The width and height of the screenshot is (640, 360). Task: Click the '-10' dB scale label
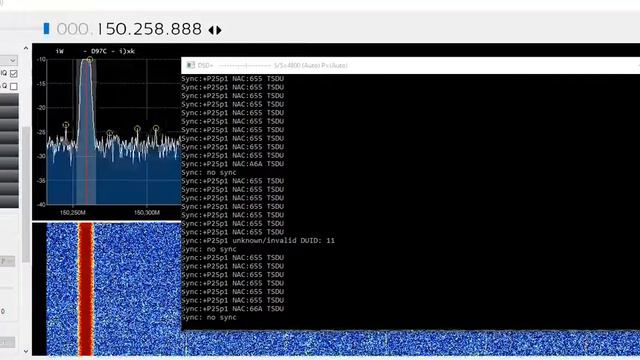pos(41,60)
